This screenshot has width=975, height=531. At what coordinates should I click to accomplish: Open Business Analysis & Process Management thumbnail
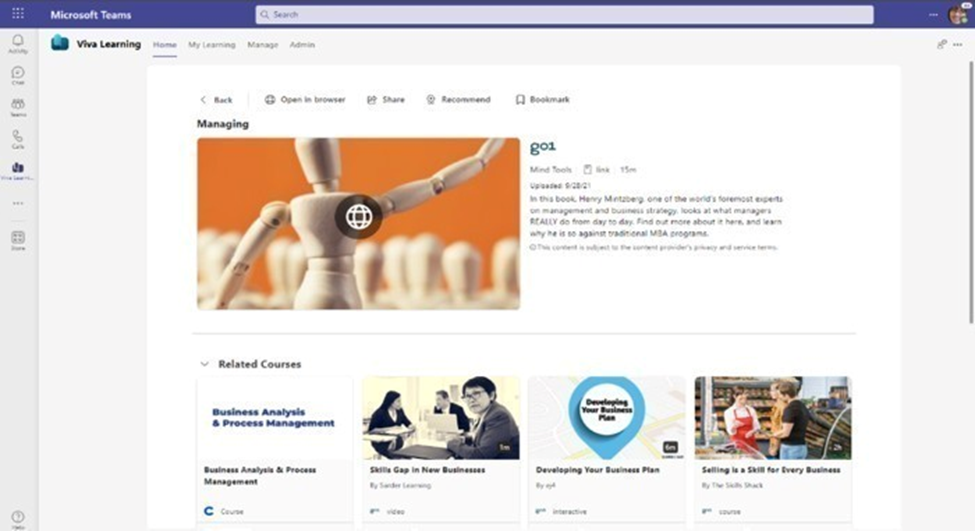click(x=274, y=418)
